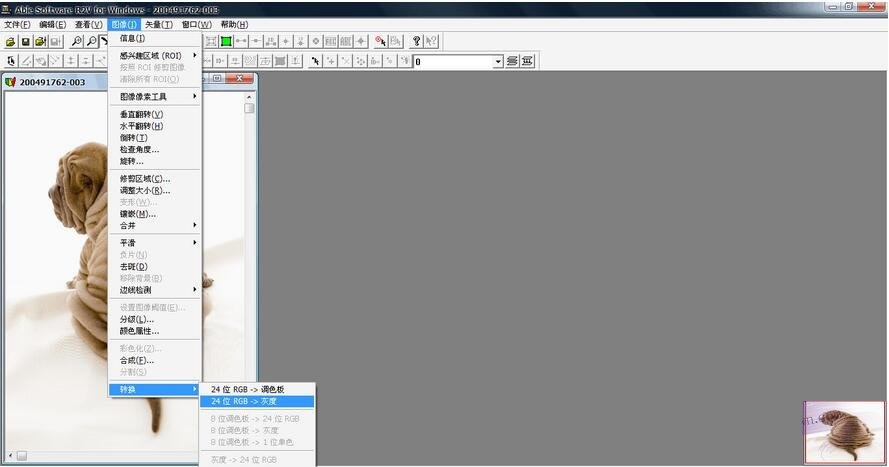Open the 文件(F) menu
The image size is (889, 467).
click(x=17, y=24)
